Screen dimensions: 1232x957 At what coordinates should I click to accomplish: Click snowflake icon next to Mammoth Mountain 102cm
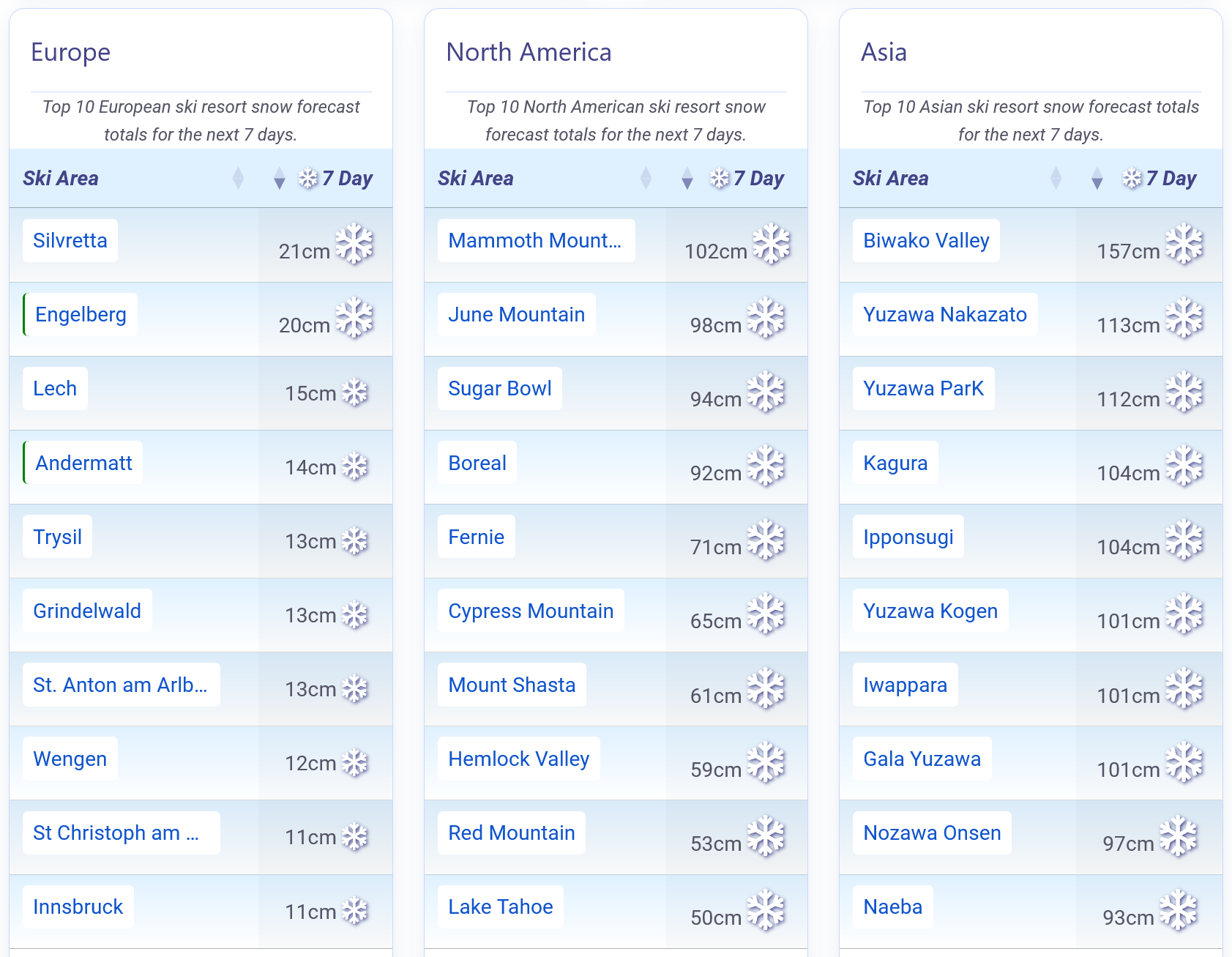coord(772,244)
